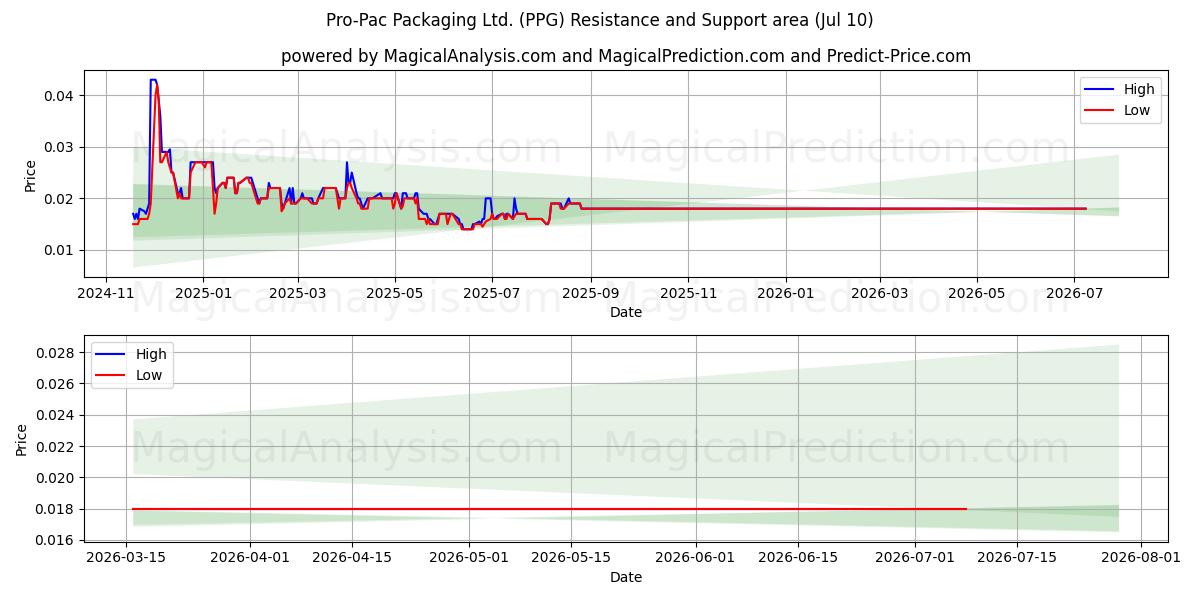Click the 'Date' axis title under the bottom chart
The width and height of the screenshot is (1200, 600).
click(x=626, y=578)
